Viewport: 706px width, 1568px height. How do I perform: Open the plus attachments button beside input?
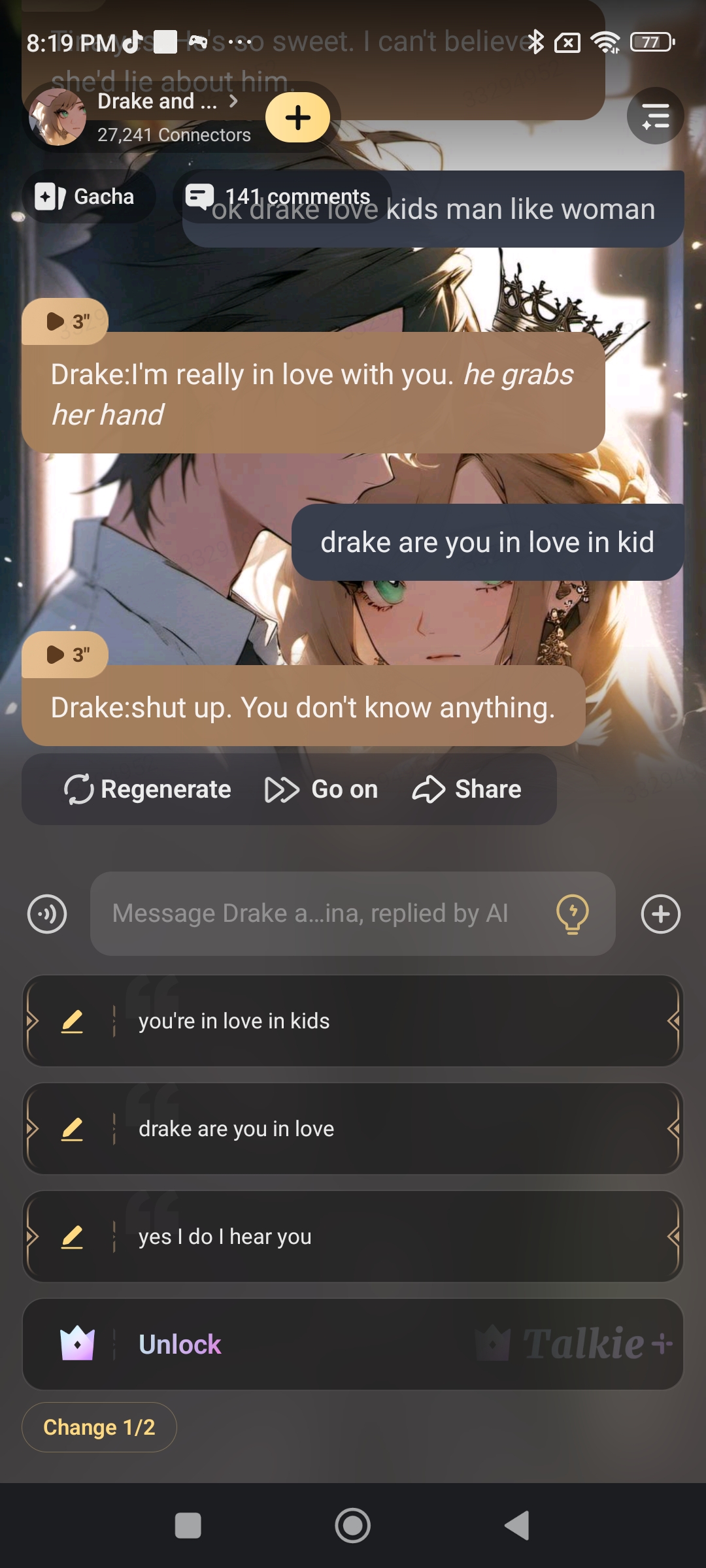tap(661, 913)
